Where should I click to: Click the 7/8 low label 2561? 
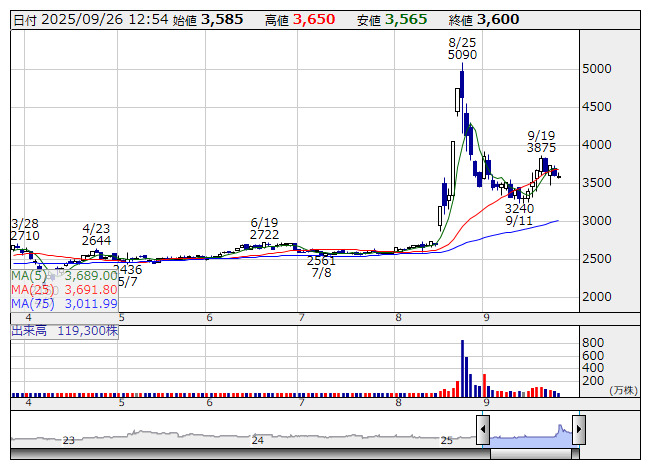click(321, 261)
